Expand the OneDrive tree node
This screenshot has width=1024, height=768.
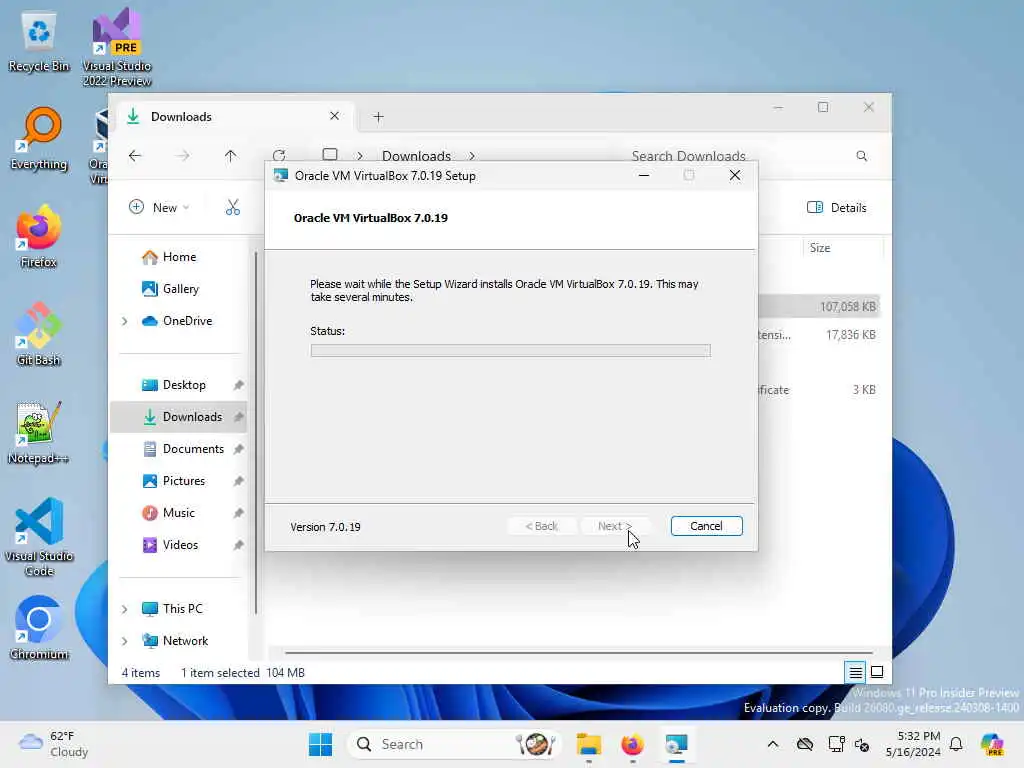coord(124,321)
